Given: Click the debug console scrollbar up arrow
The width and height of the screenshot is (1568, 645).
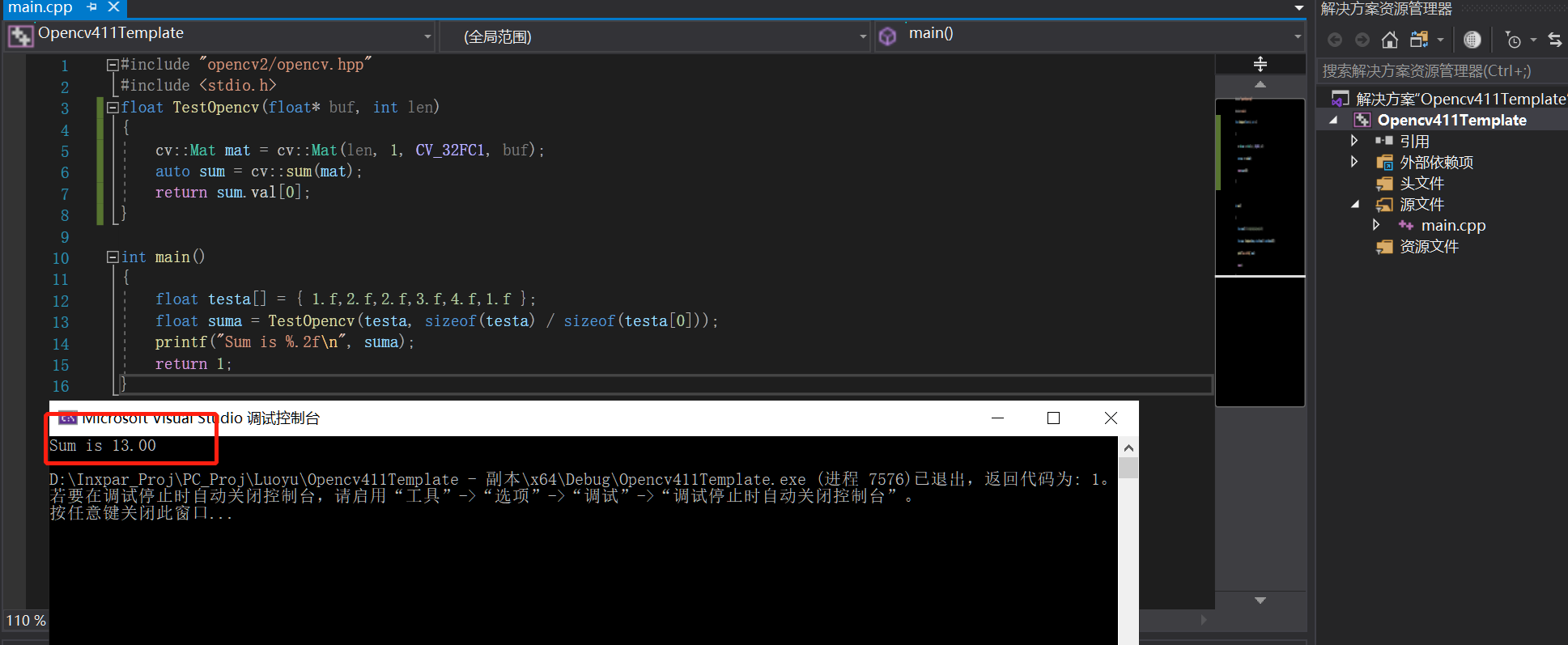Looking at the screenshot, I should 1128,448.
